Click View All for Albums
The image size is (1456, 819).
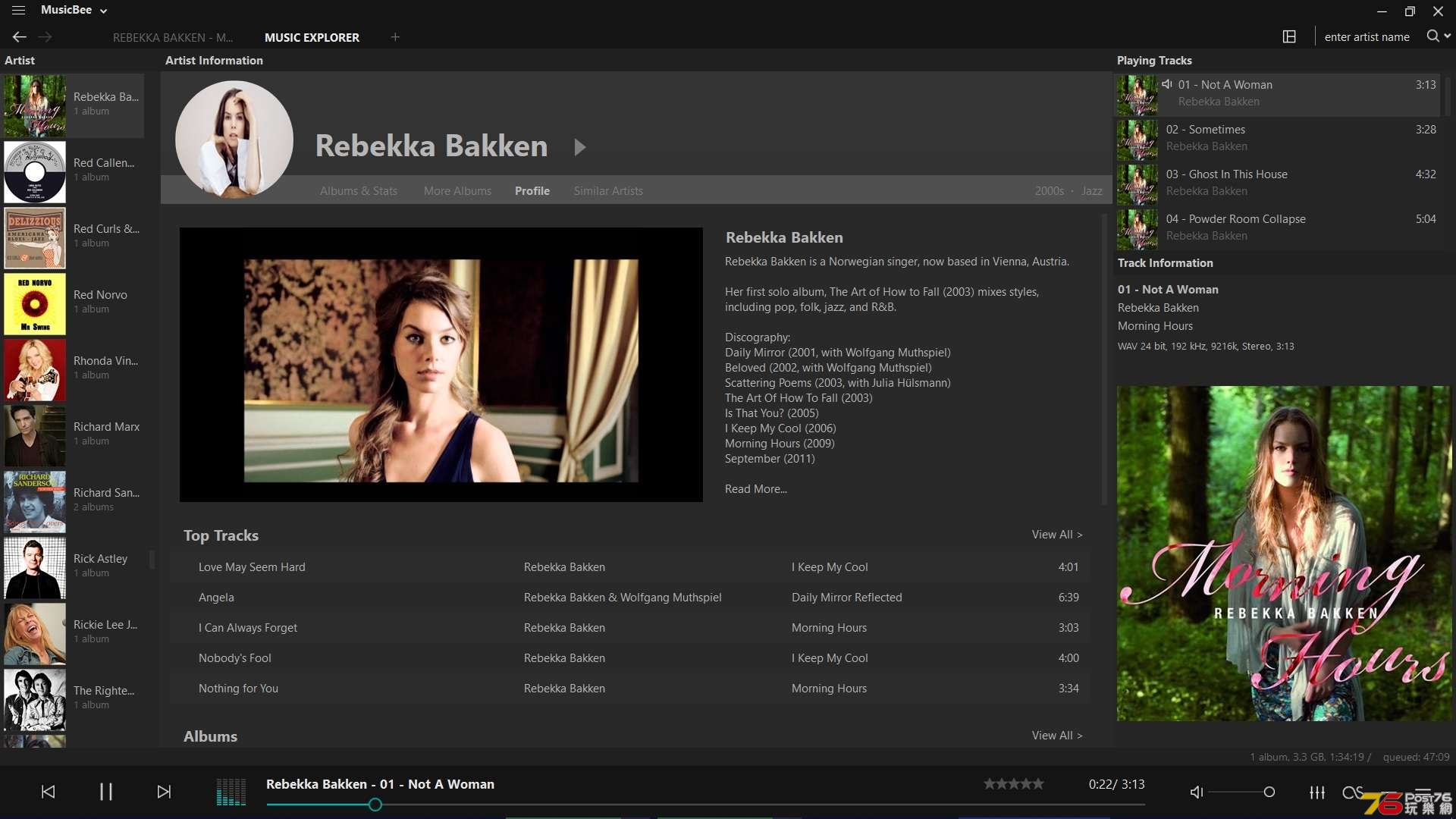coord(1057,736)
